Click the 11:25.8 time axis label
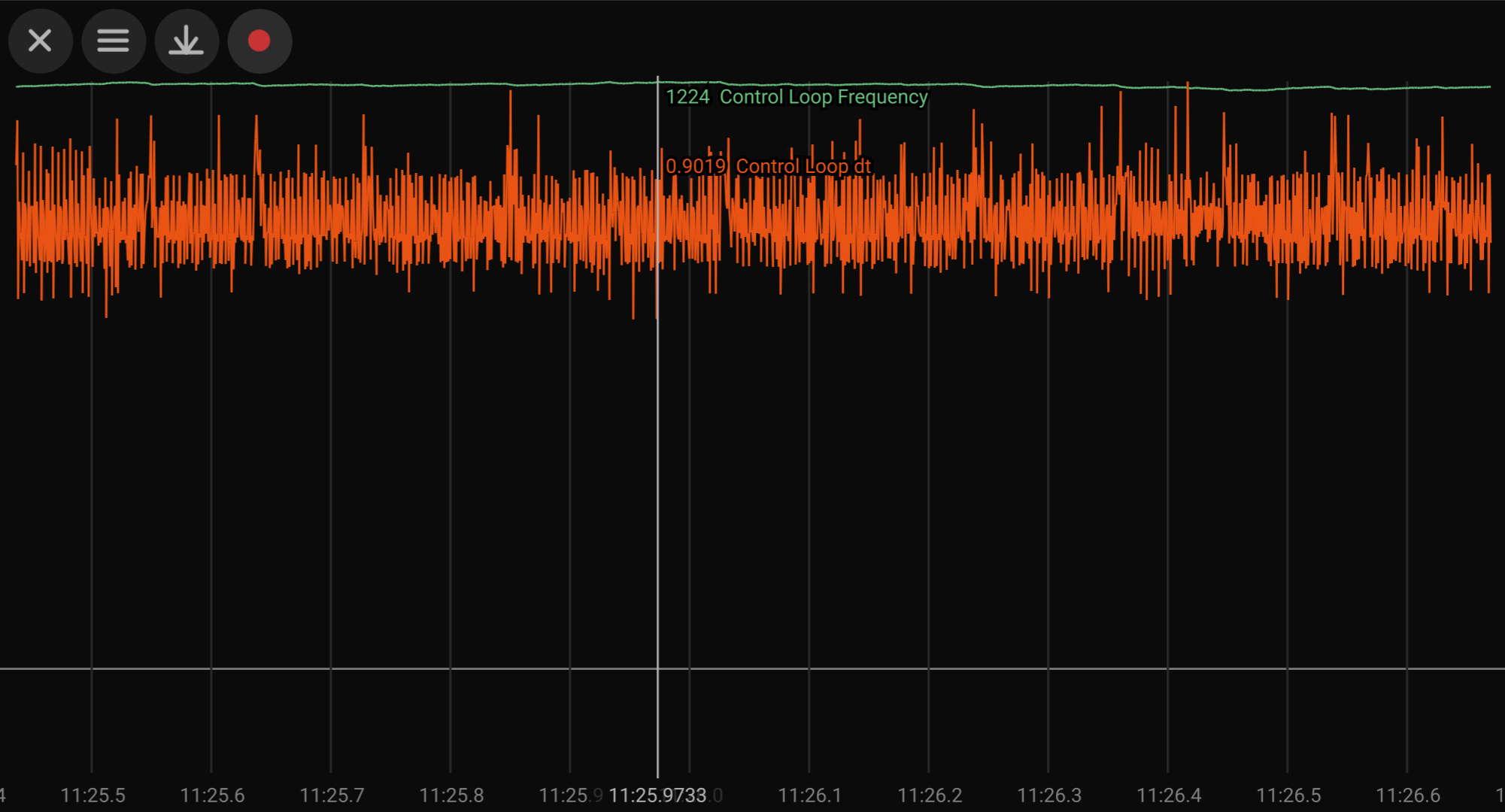The height and width of the screenshot is (812, 1505). click(451, 795)
